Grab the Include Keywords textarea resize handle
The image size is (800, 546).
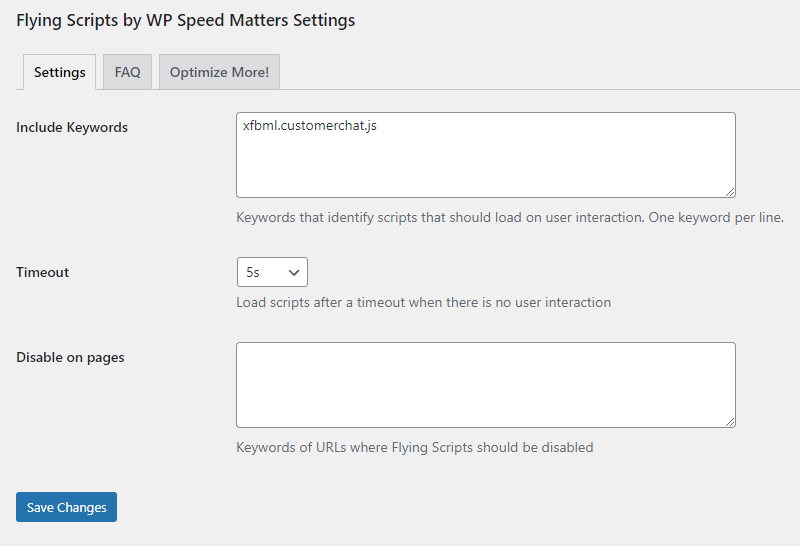tap(730, 191)
